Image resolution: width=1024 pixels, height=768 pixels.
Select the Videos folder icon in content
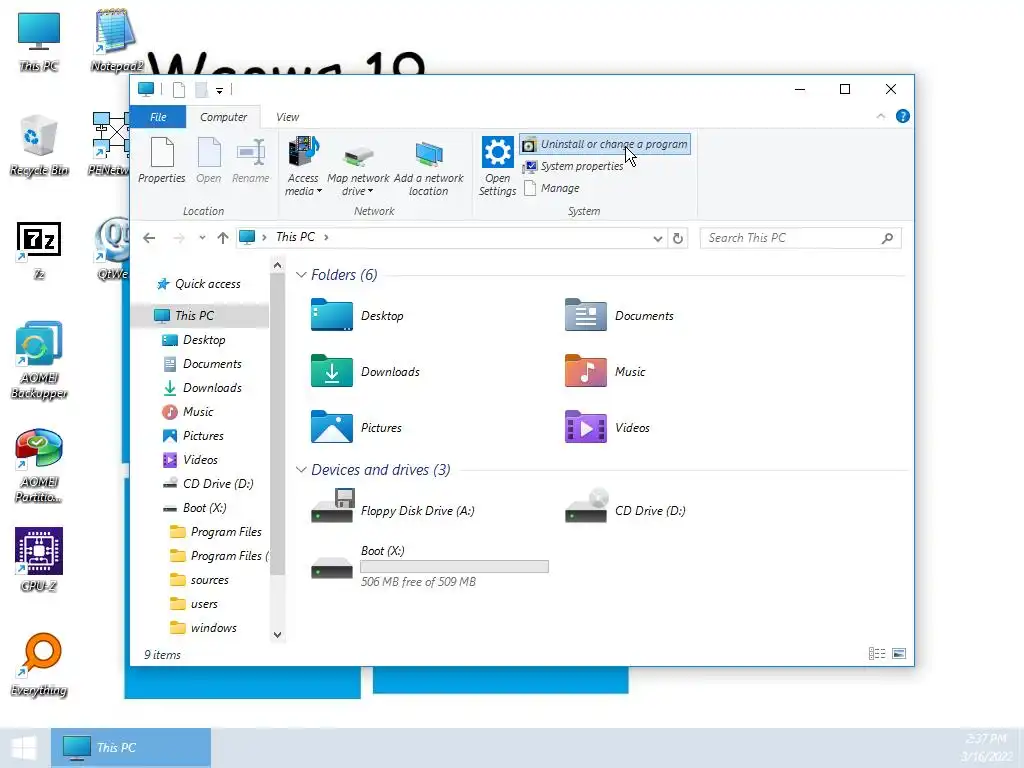(x=586, y=427)
